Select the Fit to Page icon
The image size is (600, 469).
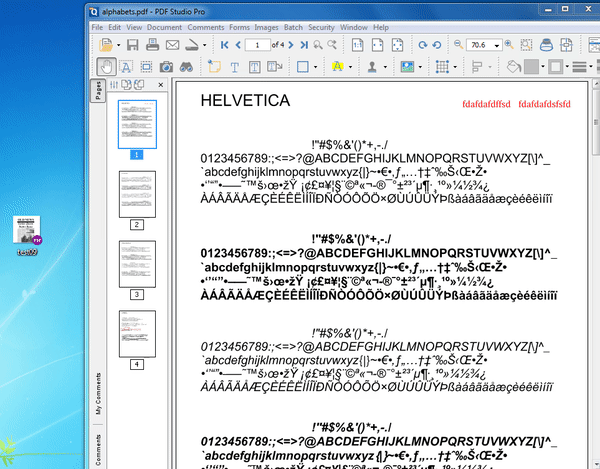click(398, 45)
